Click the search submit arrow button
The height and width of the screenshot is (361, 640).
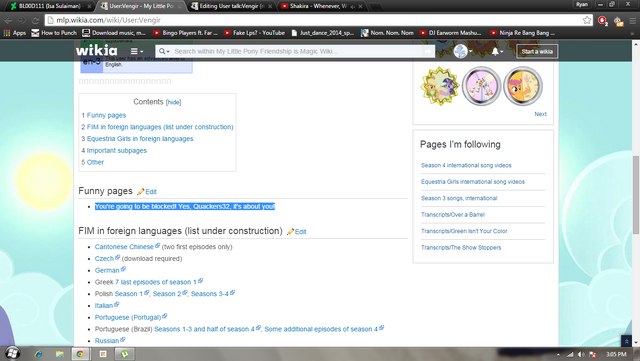point(427,51)
